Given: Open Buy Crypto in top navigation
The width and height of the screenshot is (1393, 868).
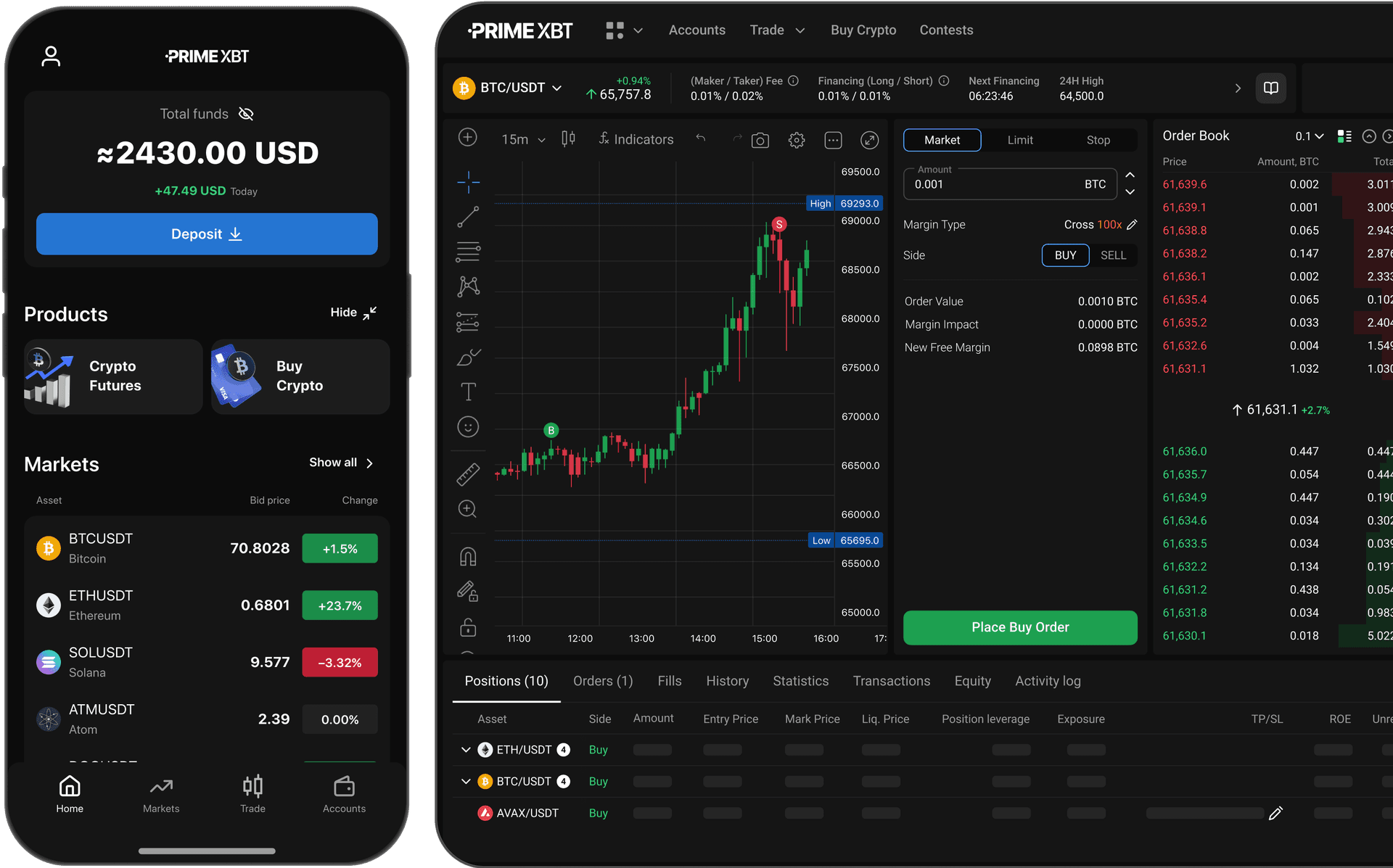Looking at the screenshot, I should 863,30.
